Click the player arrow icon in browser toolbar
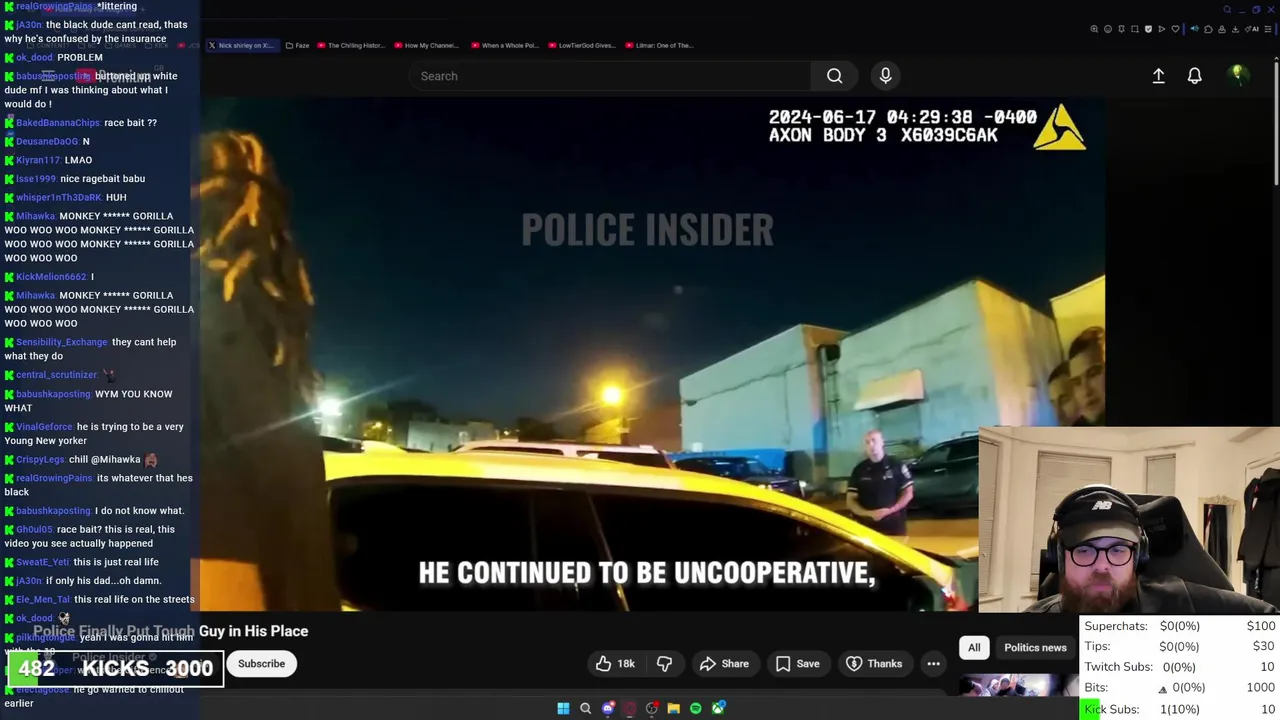Image resolution: width=1280 pixels, height=720 pixels. [x=1161, y=29]
